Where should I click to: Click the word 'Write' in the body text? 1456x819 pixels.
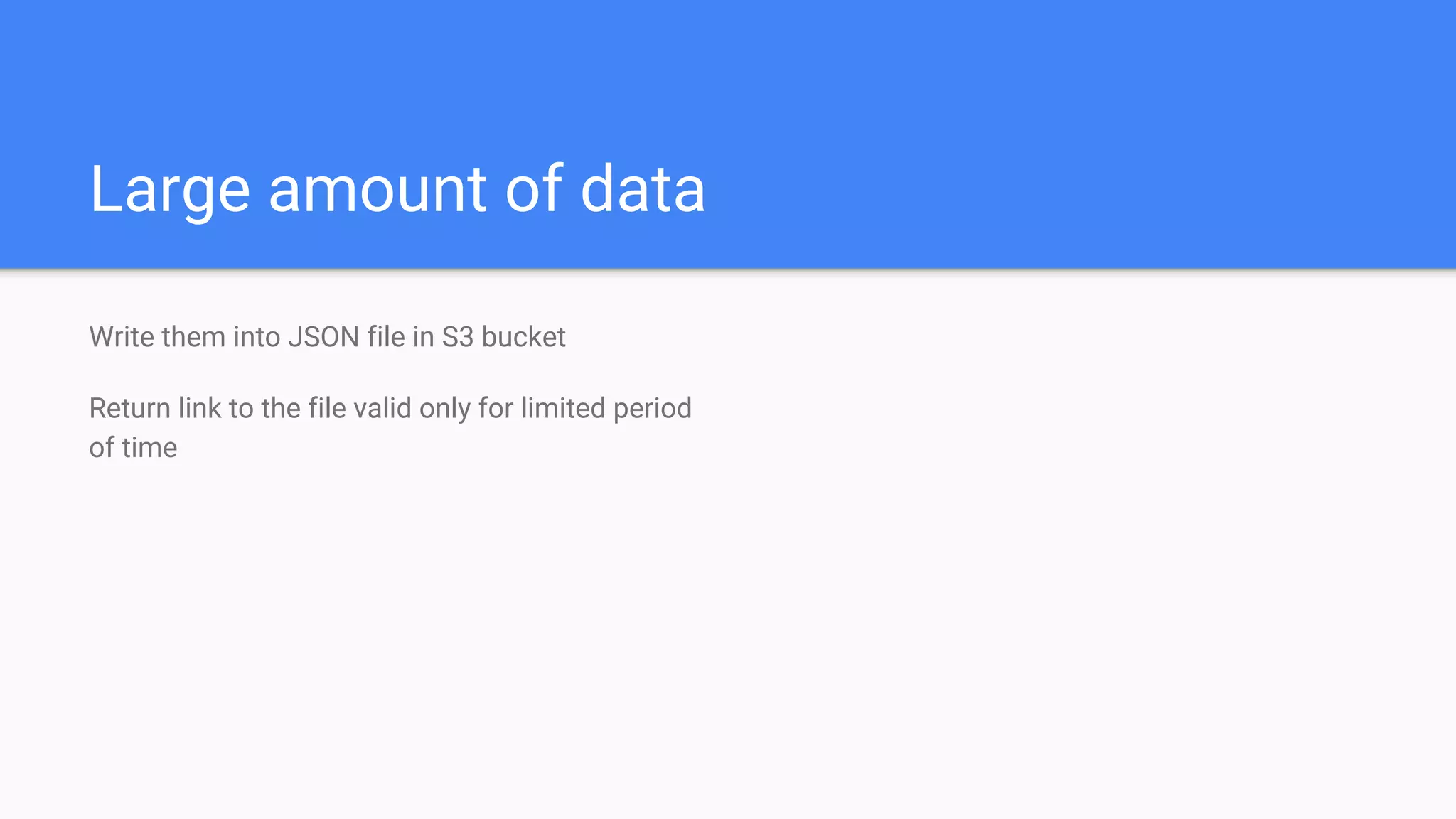point(122,337)
